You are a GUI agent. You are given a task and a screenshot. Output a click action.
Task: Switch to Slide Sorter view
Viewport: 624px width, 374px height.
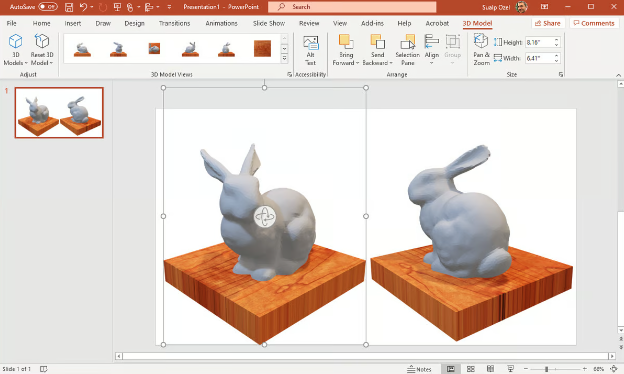coord(470,369)
